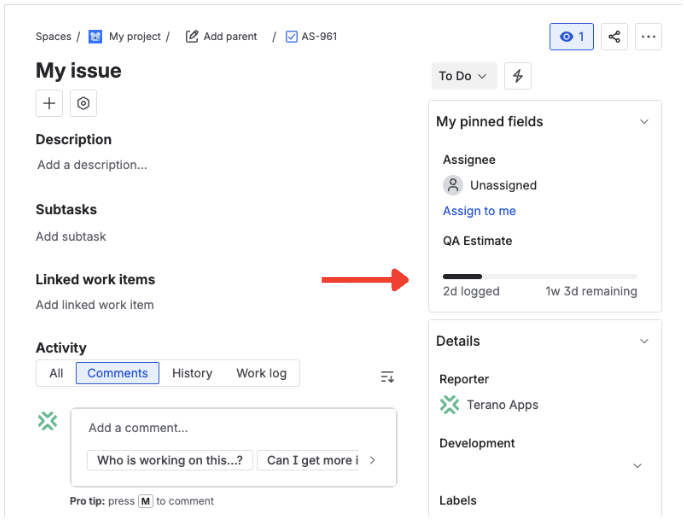Open the History activity tab
The width and height of the screenshot is (684, 530).
[x=192, y=373]
